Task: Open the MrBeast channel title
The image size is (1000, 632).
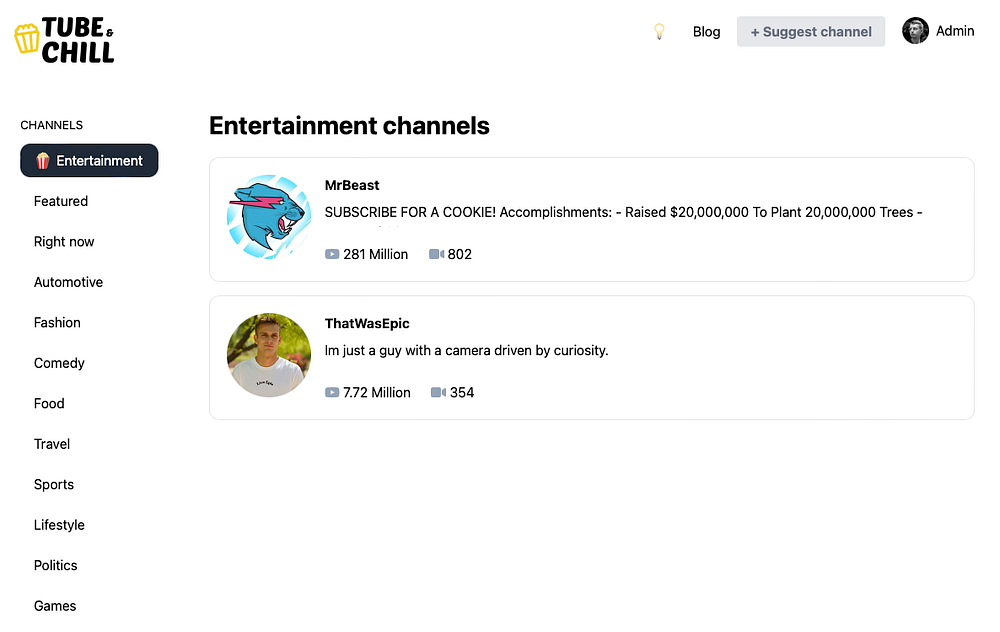Action: pos(351,186)
